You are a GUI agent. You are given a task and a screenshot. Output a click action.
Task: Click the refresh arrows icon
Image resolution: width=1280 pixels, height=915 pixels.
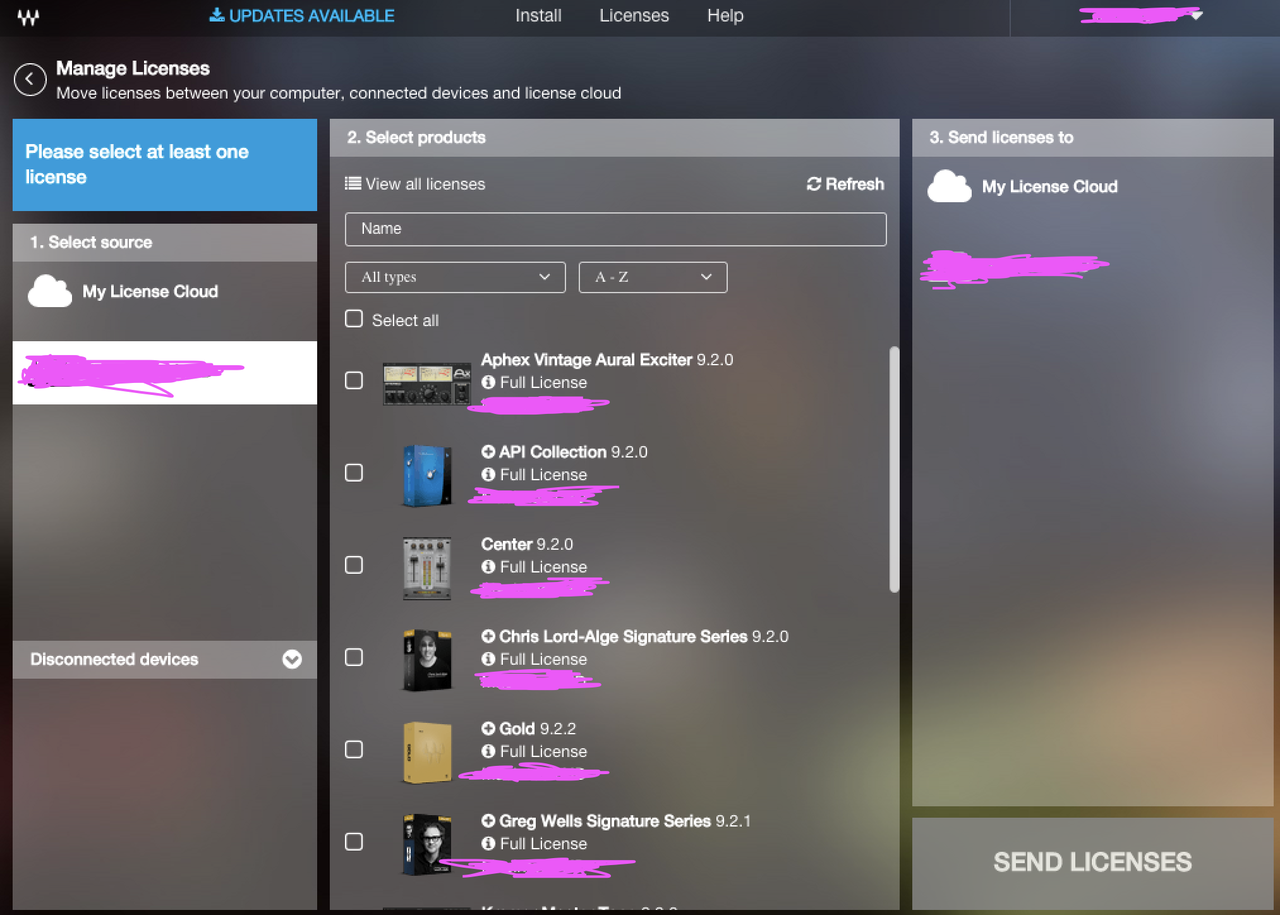814,184
